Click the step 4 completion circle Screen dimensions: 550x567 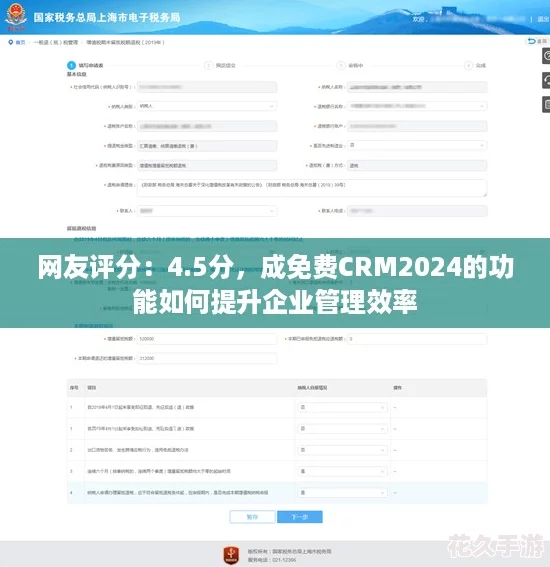click(x=468, y=65)
